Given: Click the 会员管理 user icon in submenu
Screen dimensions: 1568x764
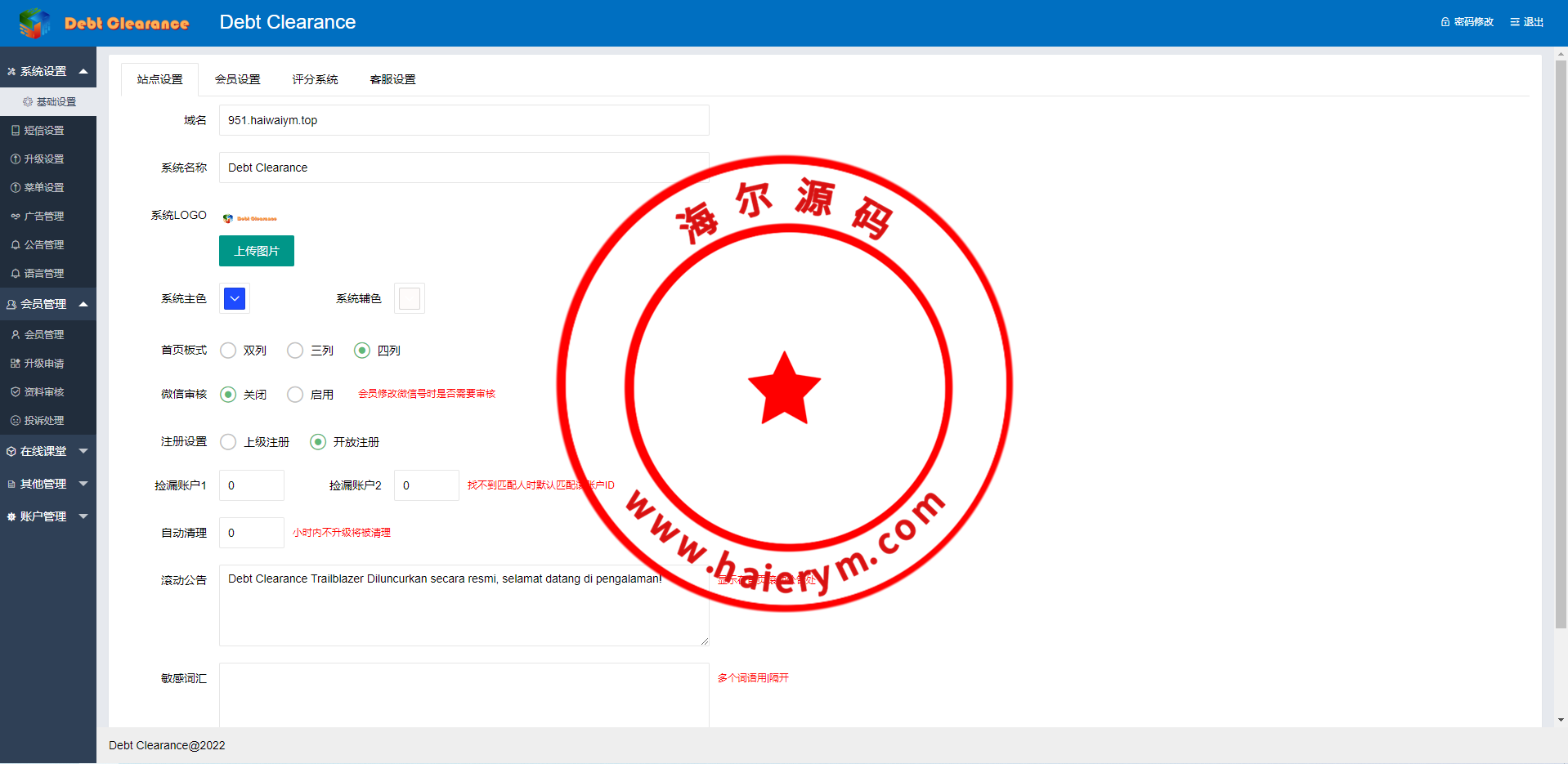Looking at the screenshot, I should [x=16, y=335].
